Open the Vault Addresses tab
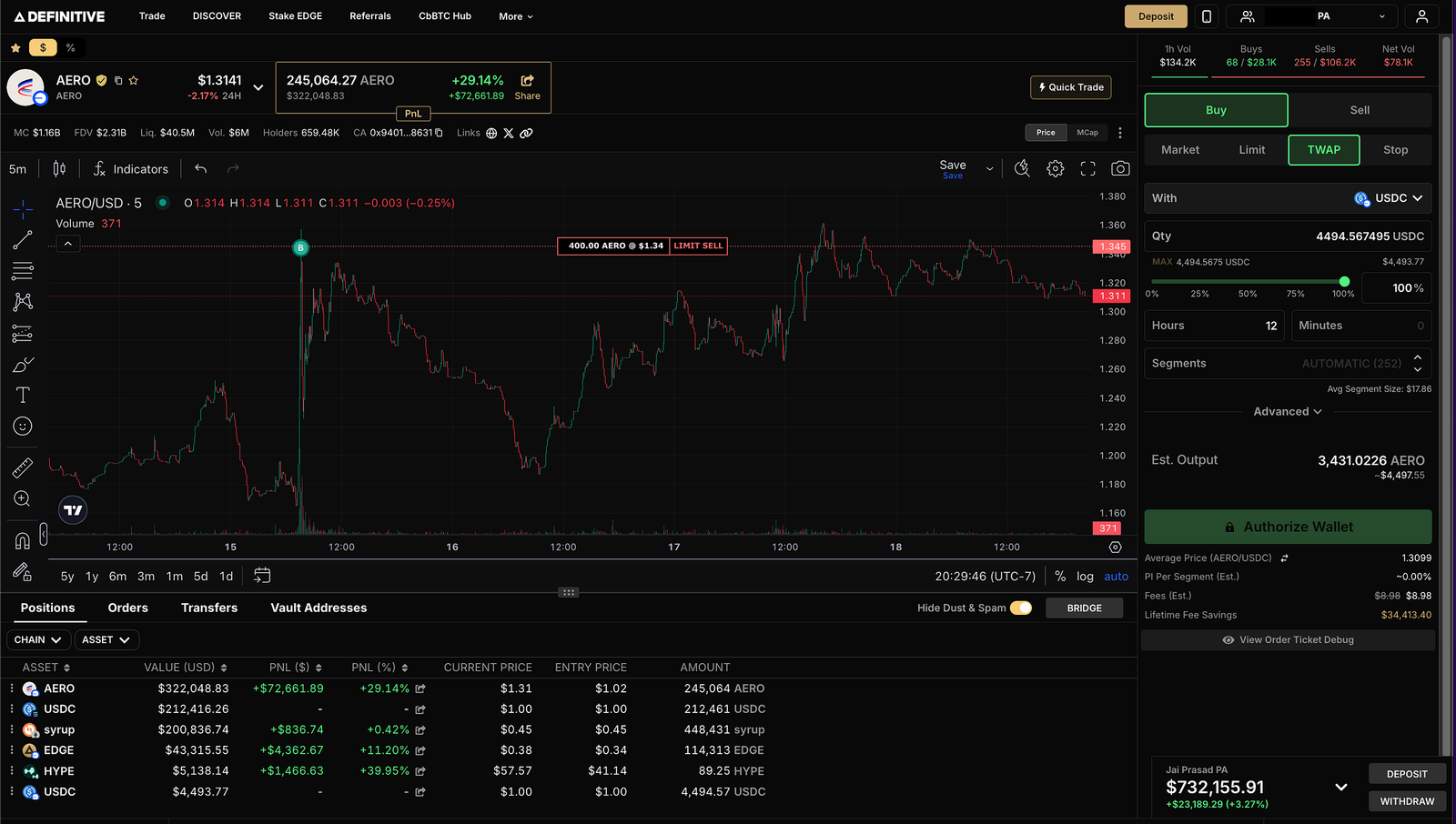Image resolution: width=1456 pixels, height=824 pixels. [318, 608]
